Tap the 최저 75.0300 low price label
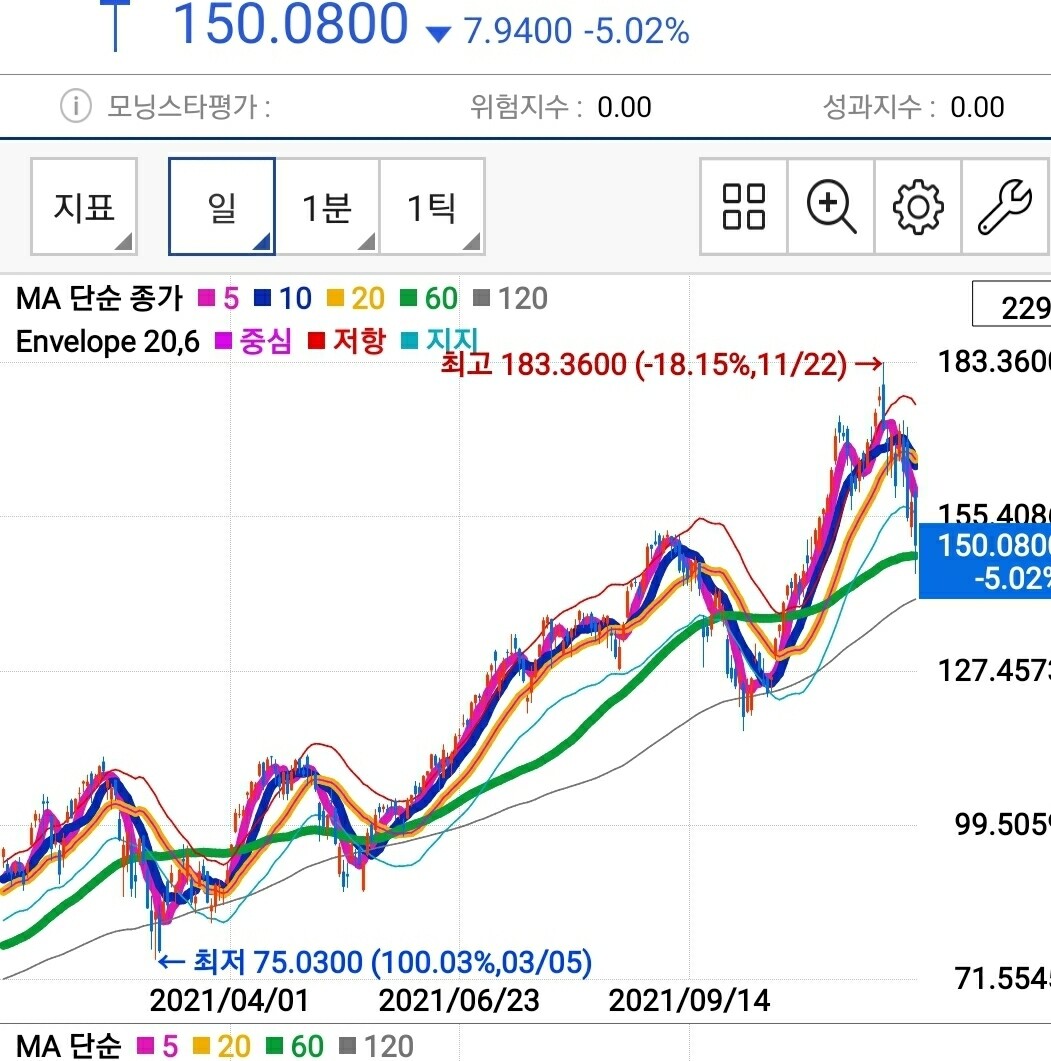The image size is (1051, 1061). [376, 963]
